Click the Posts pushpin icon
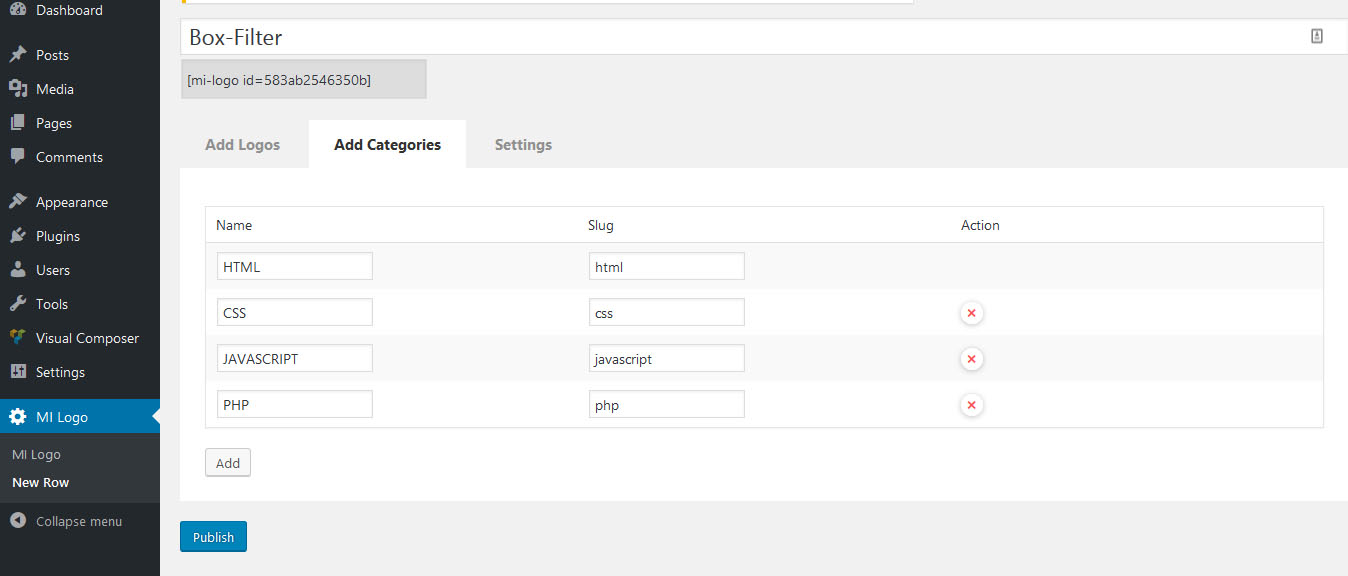This screenshot has height=576, width=1348. 17,55
